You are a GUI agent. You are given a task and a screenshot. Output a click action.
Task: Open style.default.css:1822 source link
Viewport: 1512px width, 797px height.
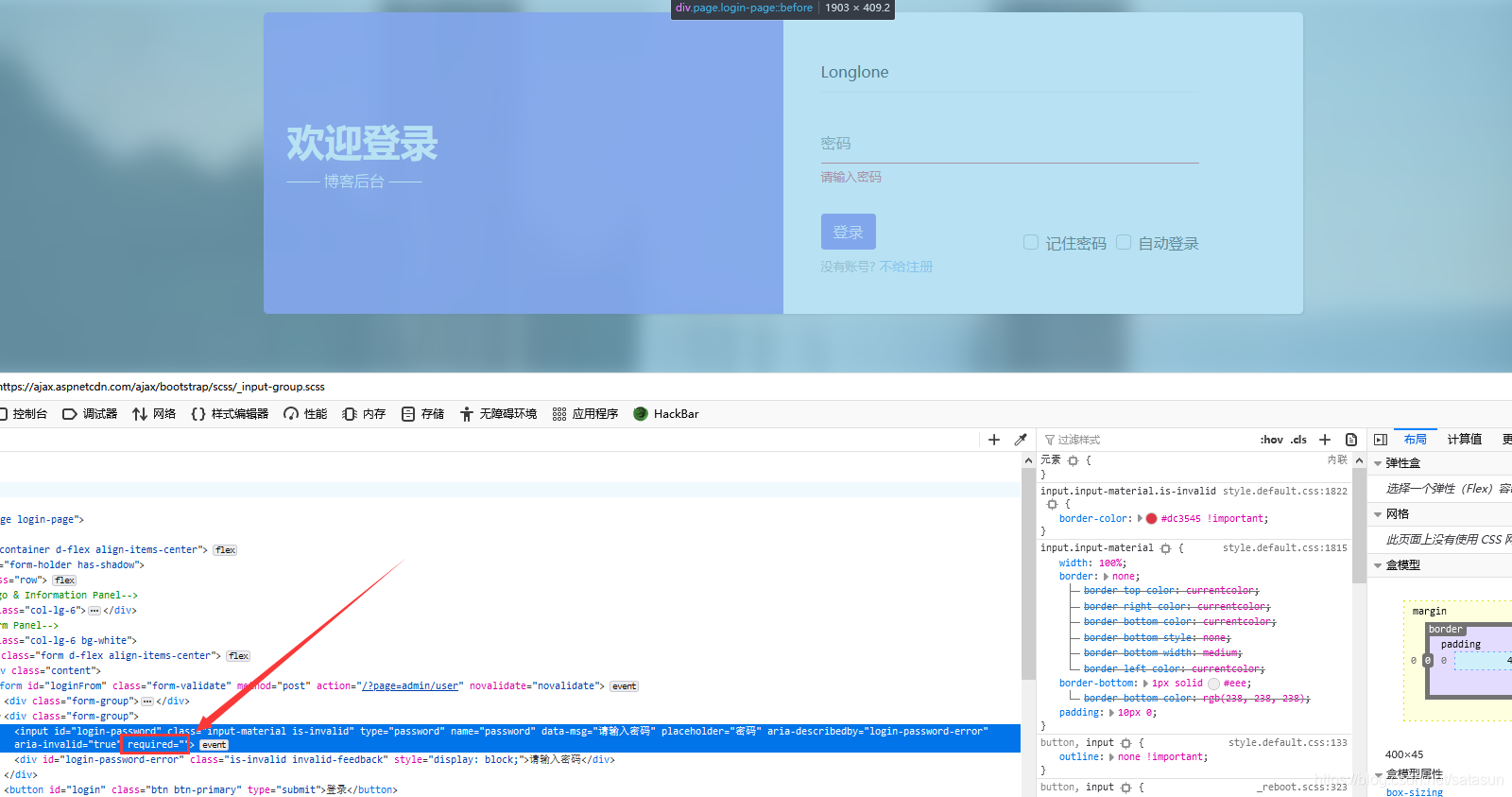1285,492
